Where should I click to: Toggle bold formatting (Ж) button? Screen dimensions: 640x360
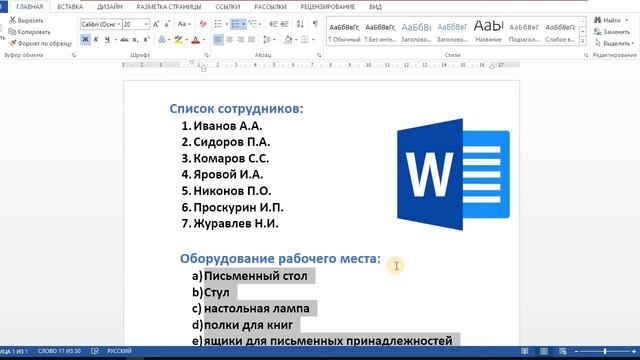tap(85, 40)
